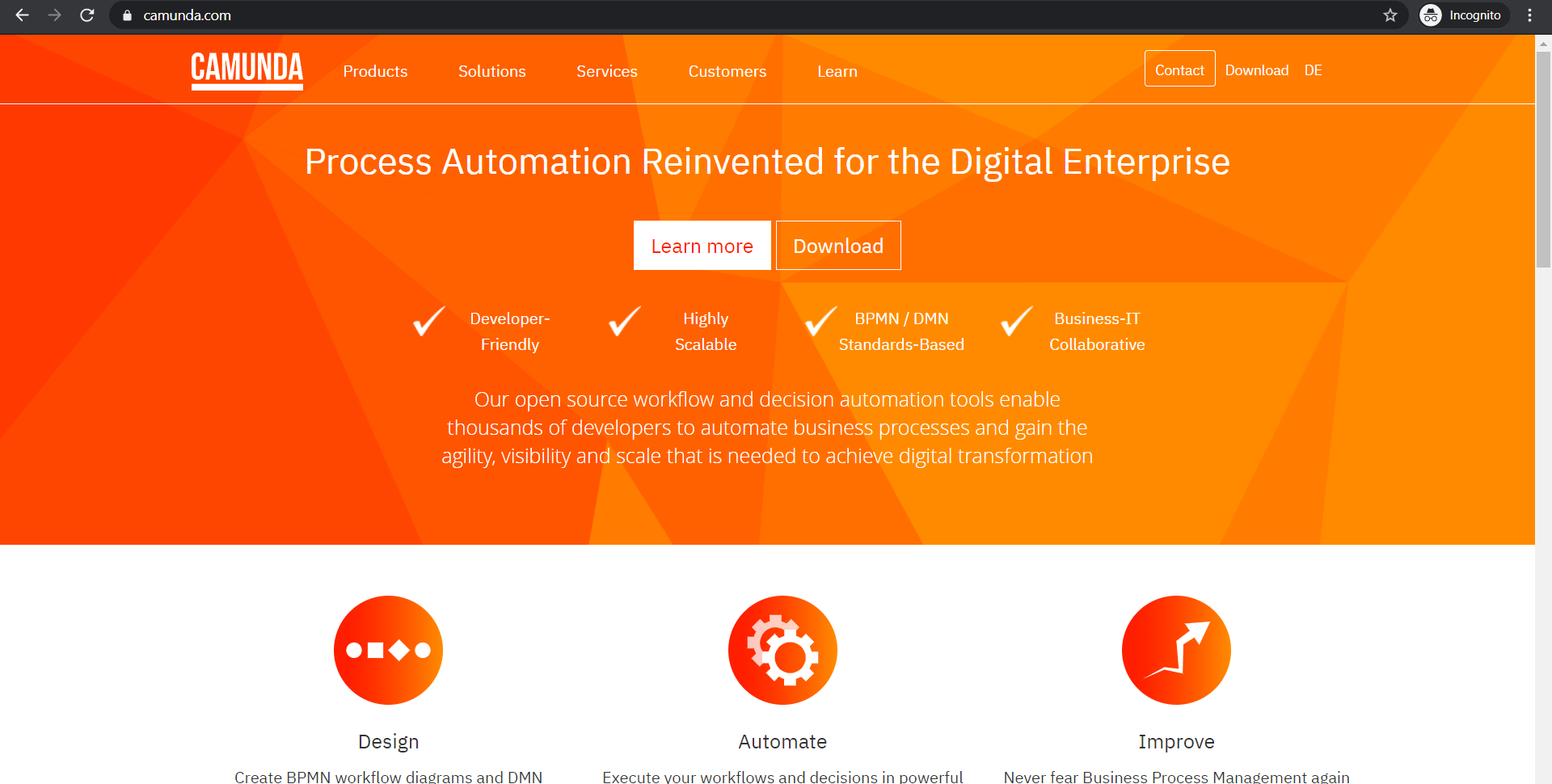This screenshot has width=1552, height=784.
Task: Click the Contact button in the header
Action: pyautogui.click(x=1179, y=69)
